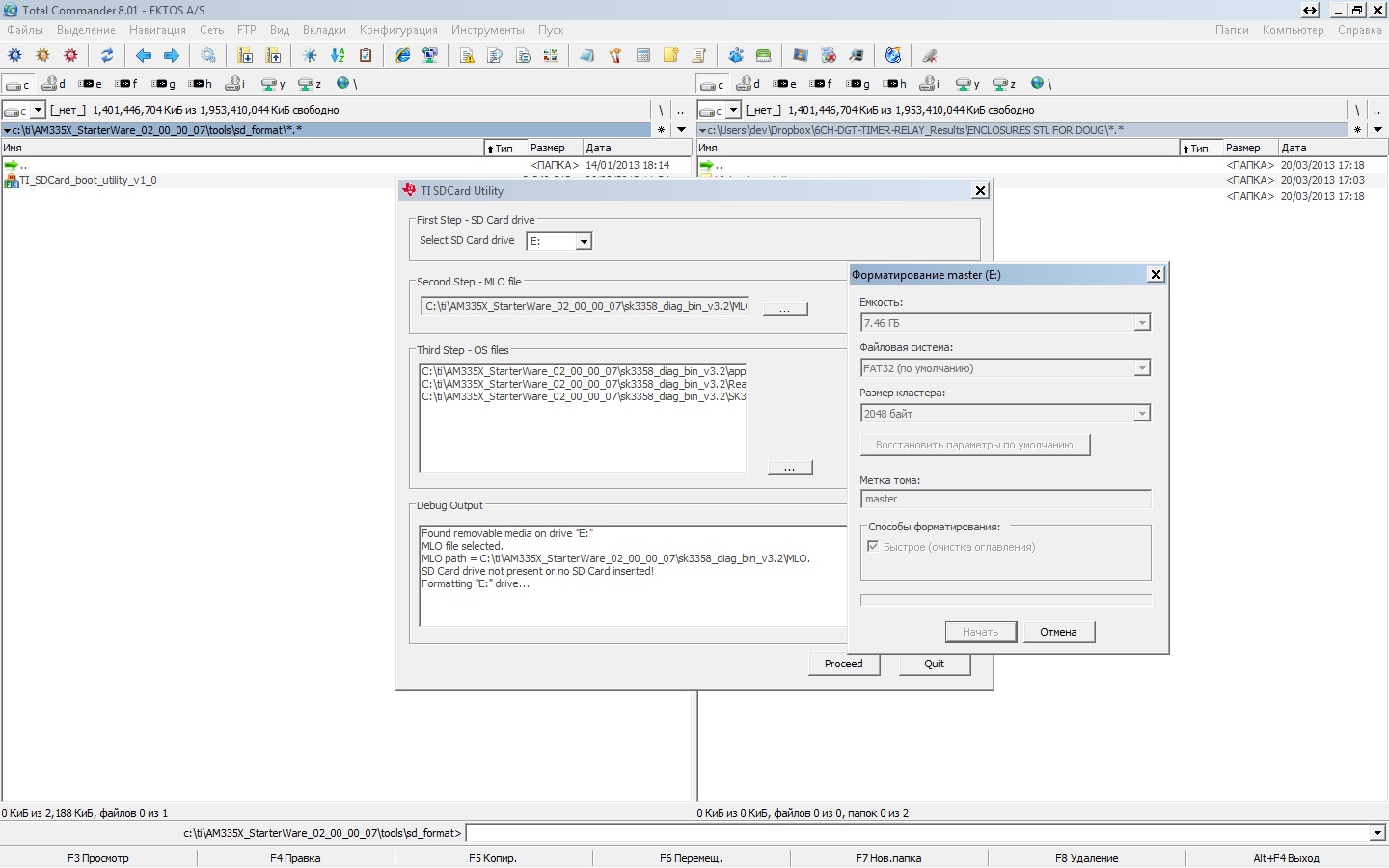
Task: Open network neighborhood globe in the left drive bar
Action: [x=347, y=84]
